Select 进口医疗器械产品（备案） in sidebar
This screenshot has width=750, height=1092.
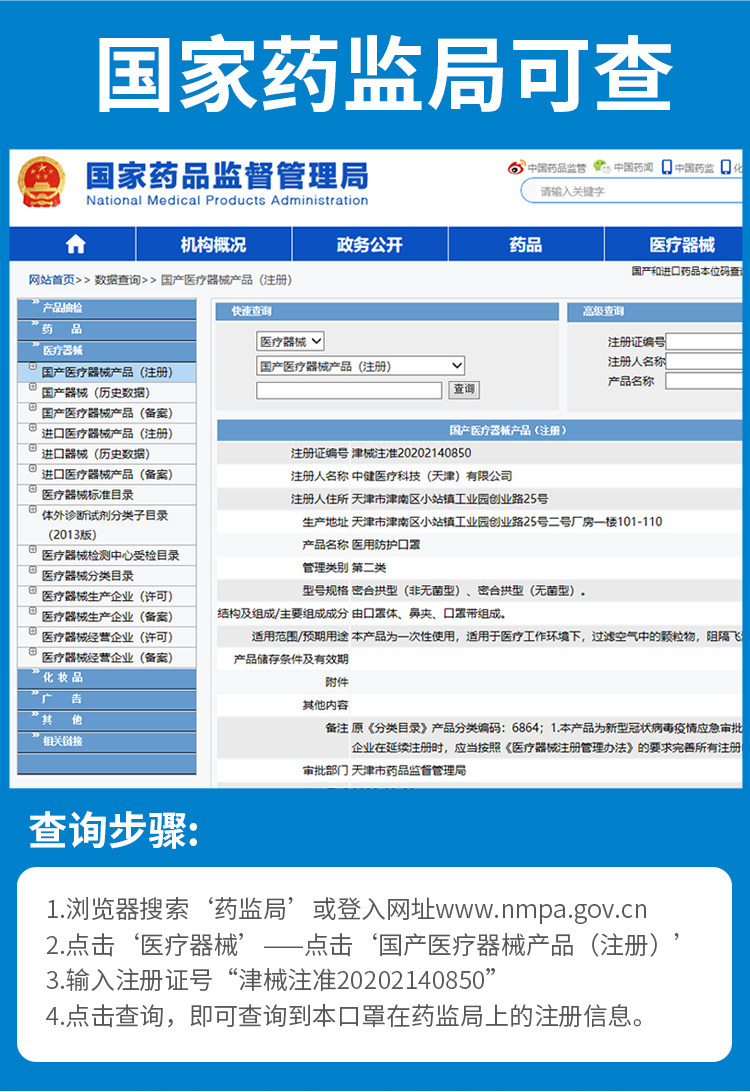pyautogui.click(x=107, y=474)
